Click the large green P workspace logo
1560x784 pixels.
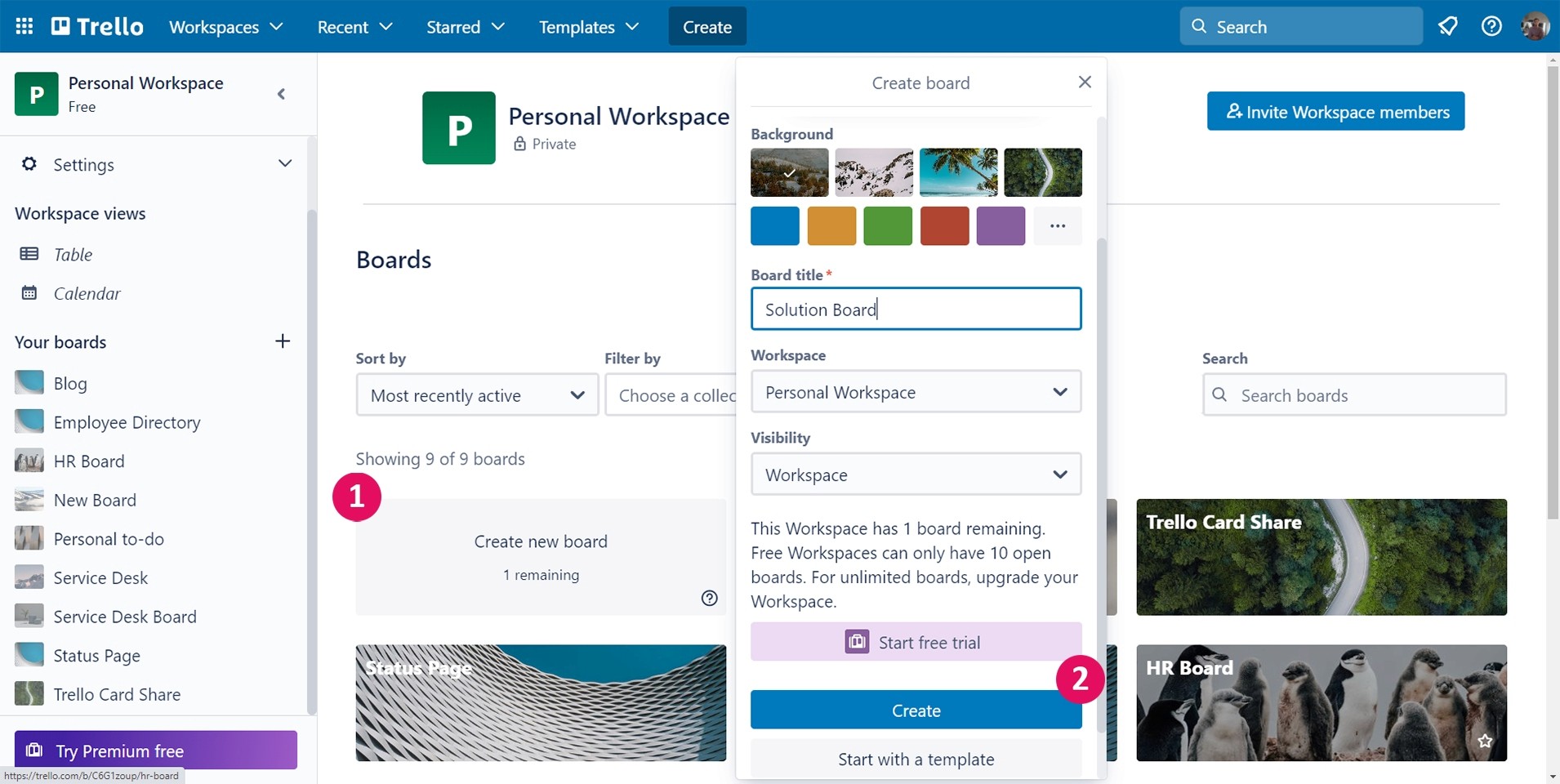(x=459, y=128)
